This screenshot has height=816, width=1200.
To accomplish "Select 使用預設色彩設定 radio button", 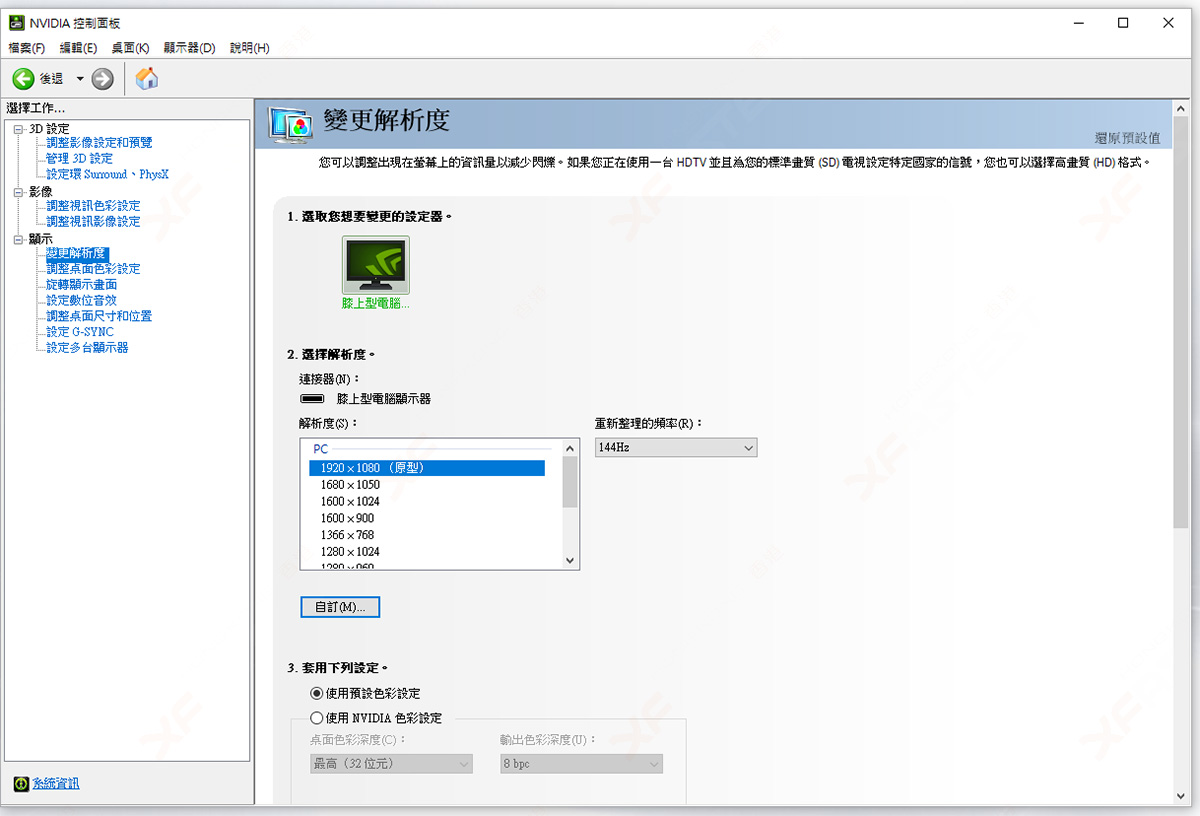I will tap(317, 693).
